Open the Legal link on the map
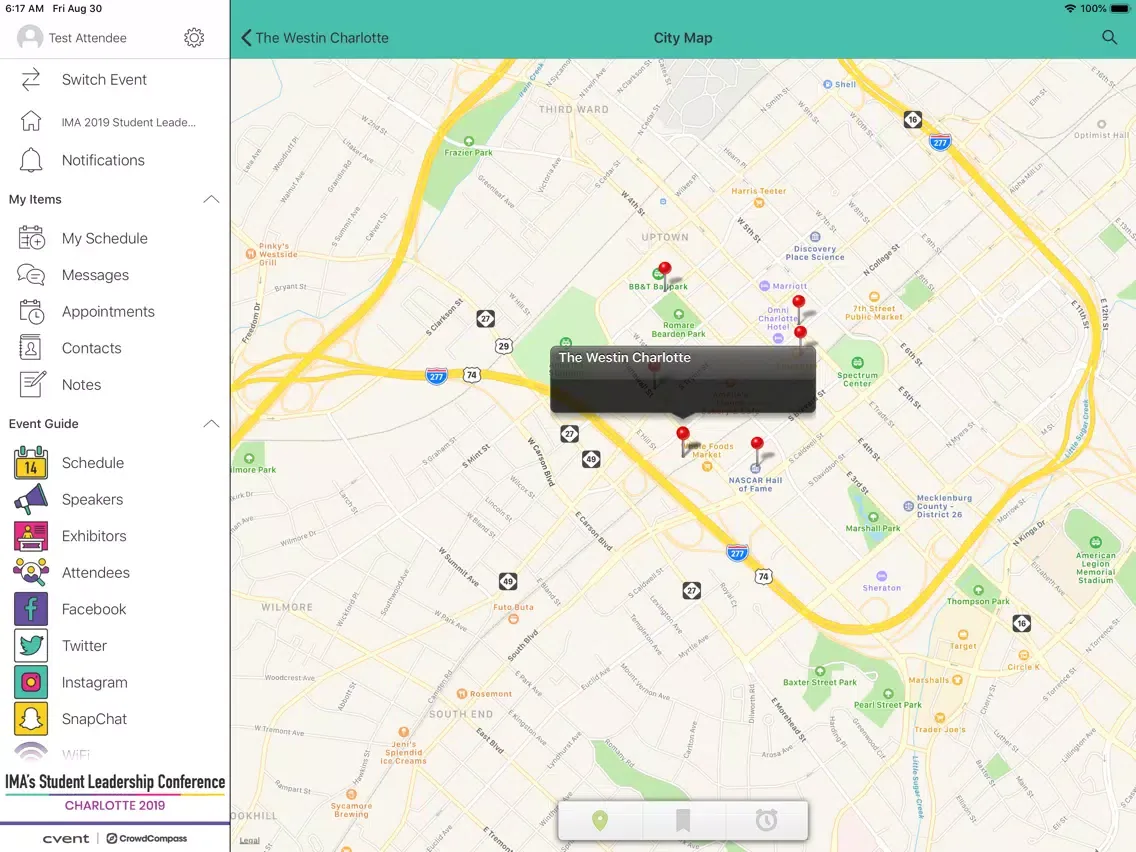This screenshot has width=1136, height=852. point(249,840)
